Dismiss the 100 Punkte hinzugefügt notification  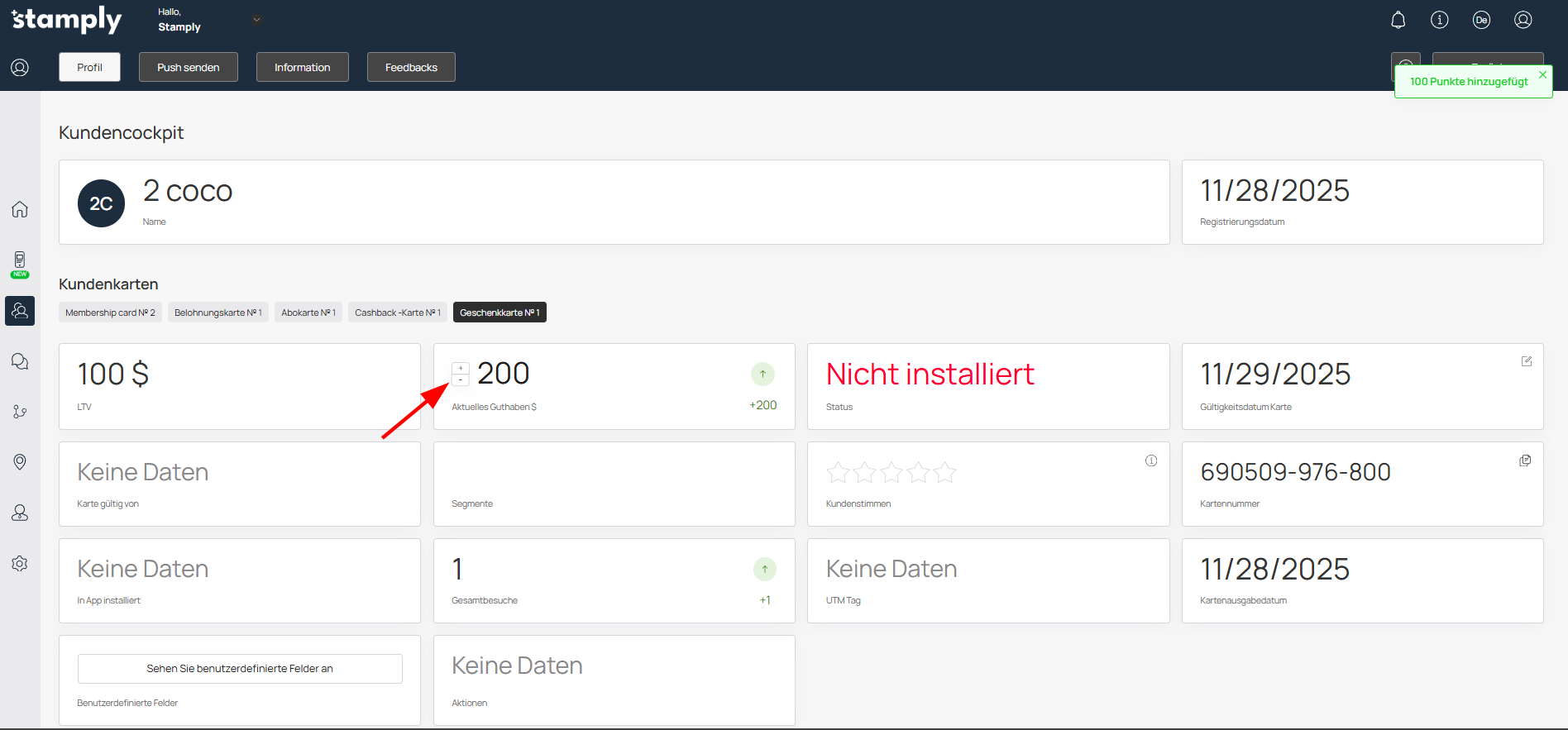tap(1542, 74)
